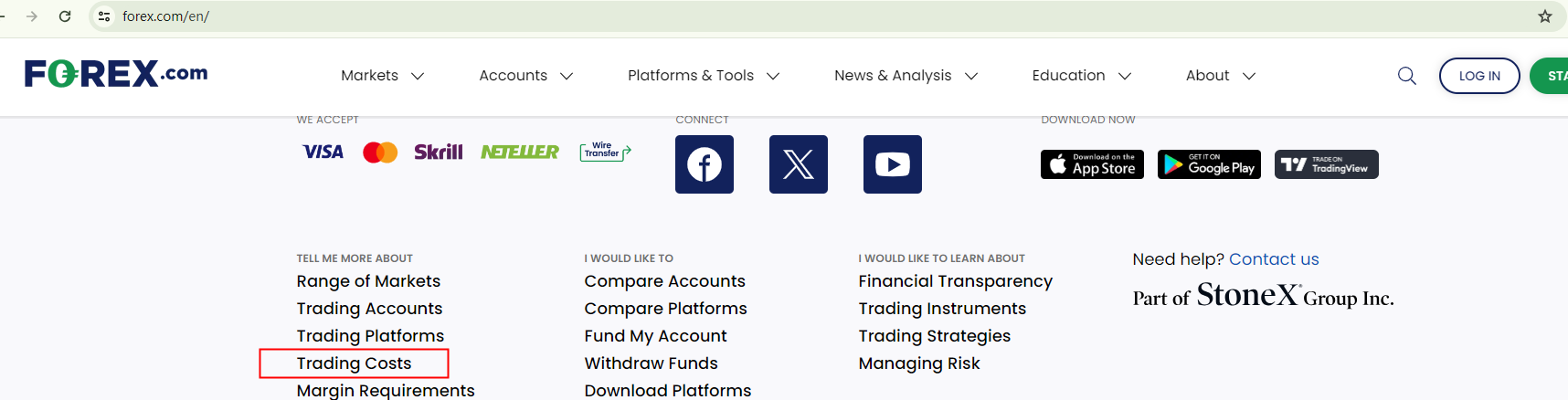Open the Facebook social icon
This screenshot has height=400, width=1568.
tap(704, 164)
